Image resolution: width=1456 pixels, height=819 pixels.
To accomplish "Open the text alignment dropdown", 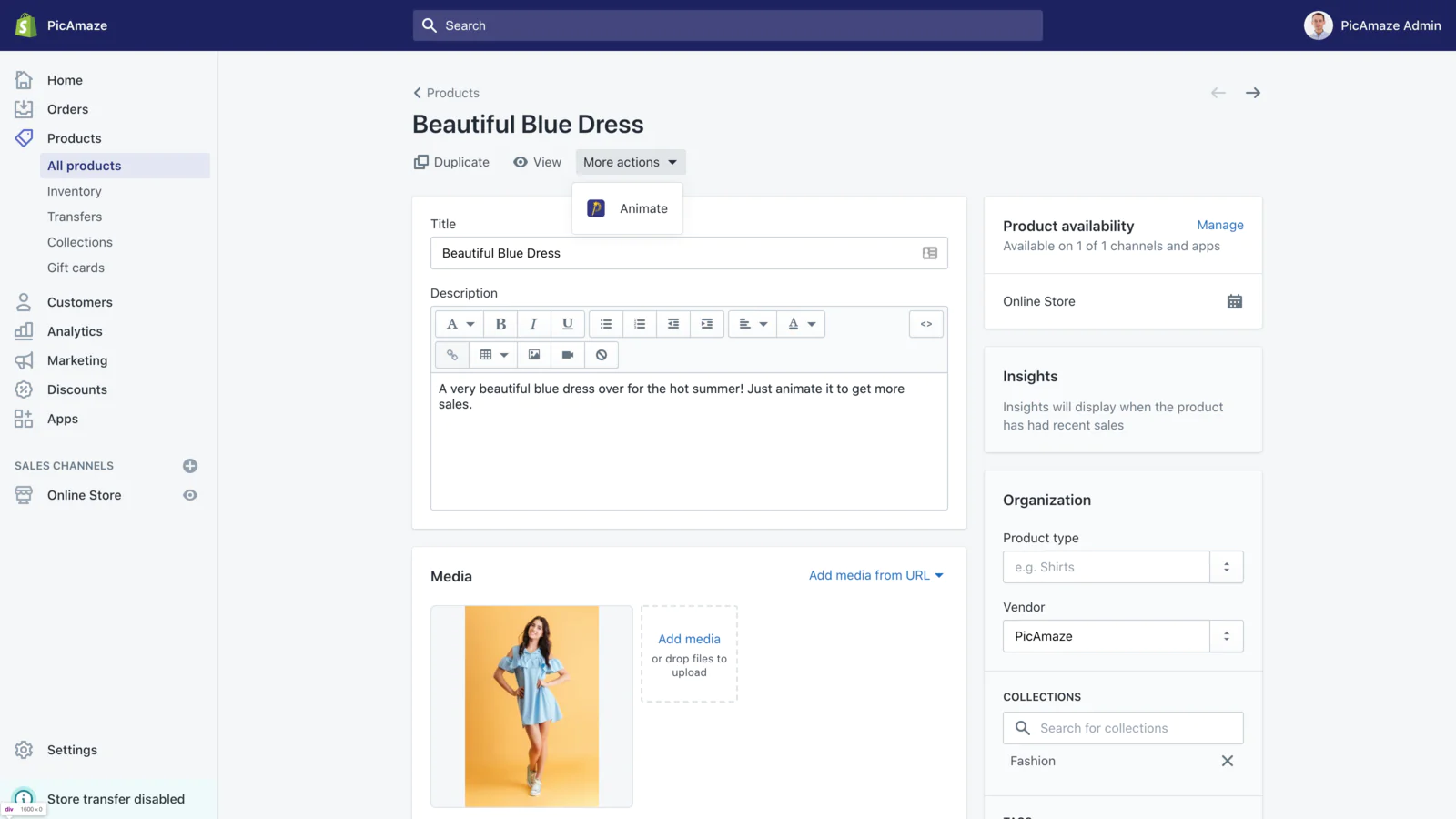I will (753, 324).
